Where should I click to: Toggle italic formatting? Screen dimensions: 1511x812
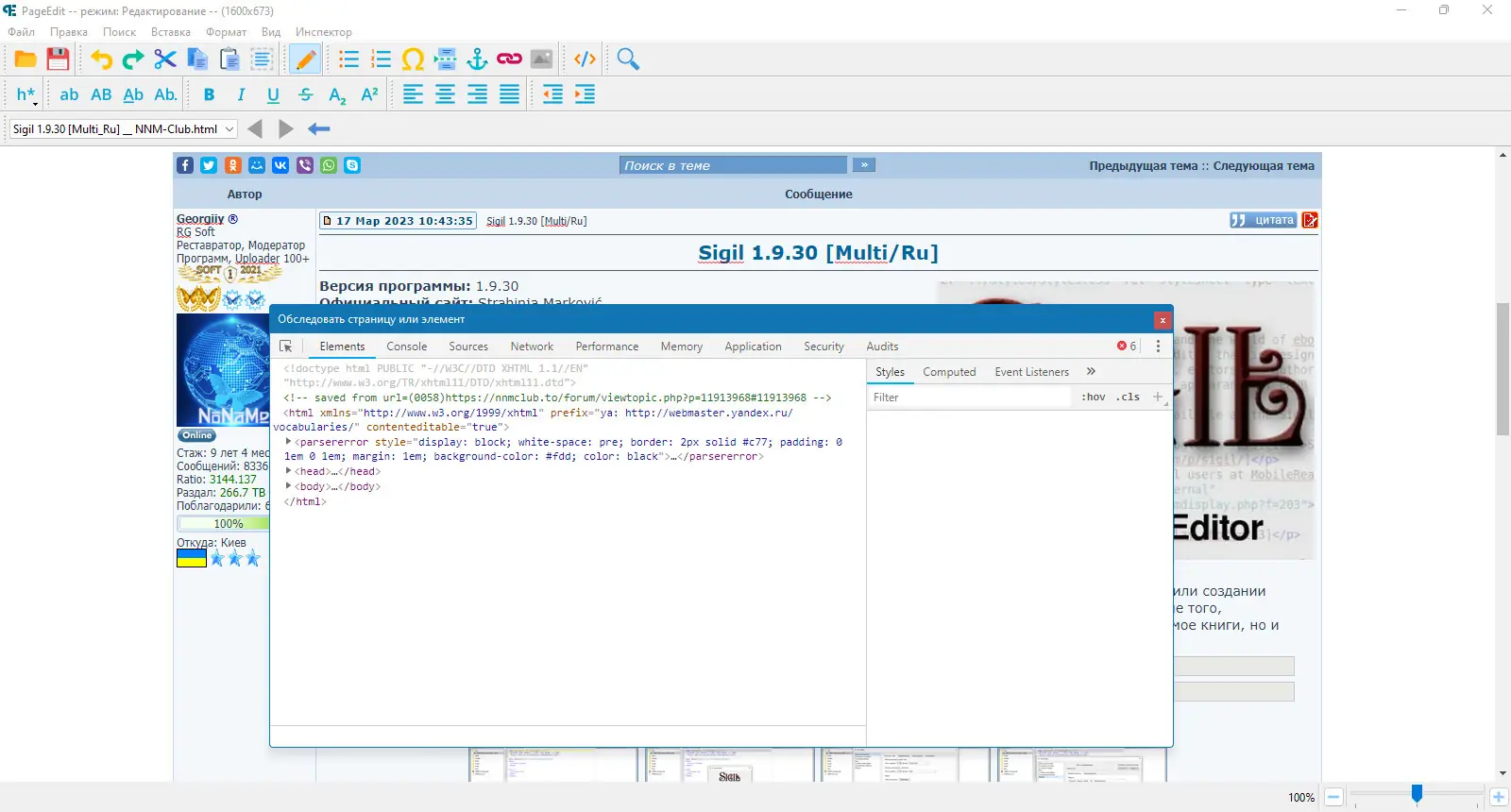[241, 94]
